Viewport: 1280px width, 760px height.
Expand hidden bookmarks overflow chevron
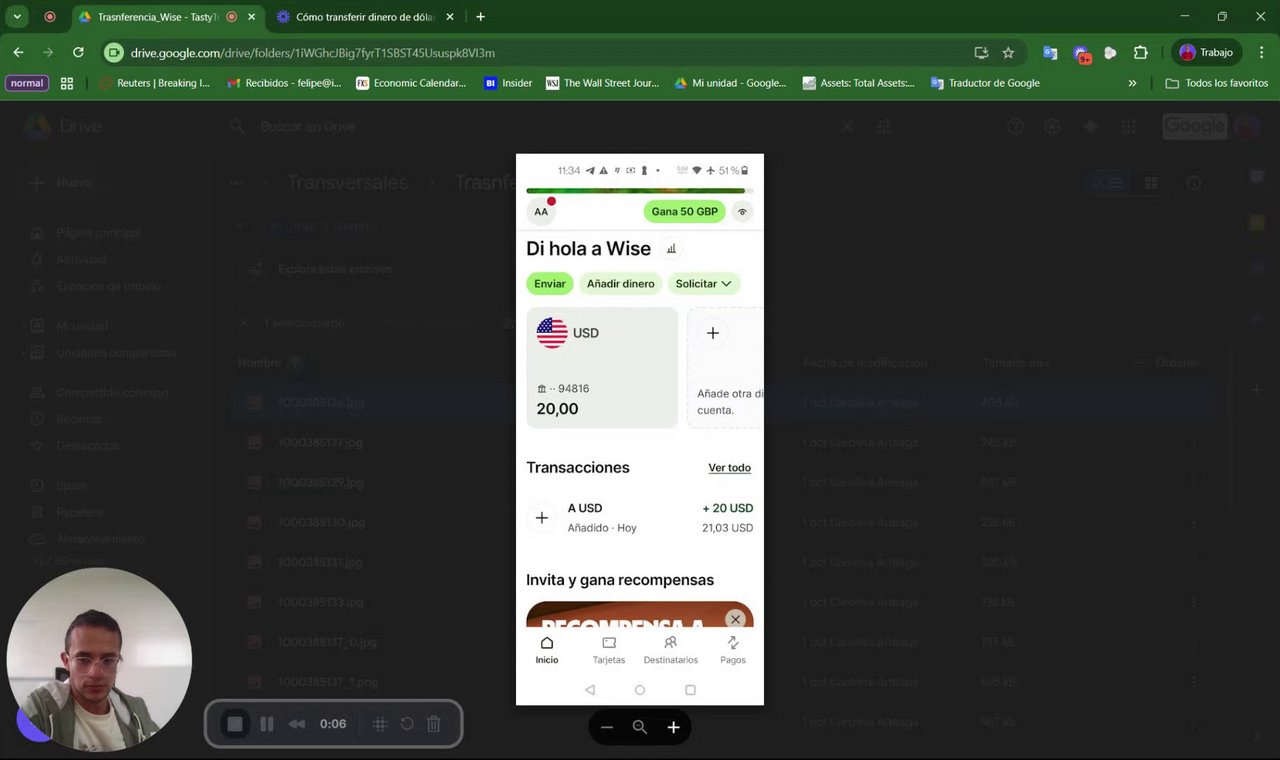1132,83
